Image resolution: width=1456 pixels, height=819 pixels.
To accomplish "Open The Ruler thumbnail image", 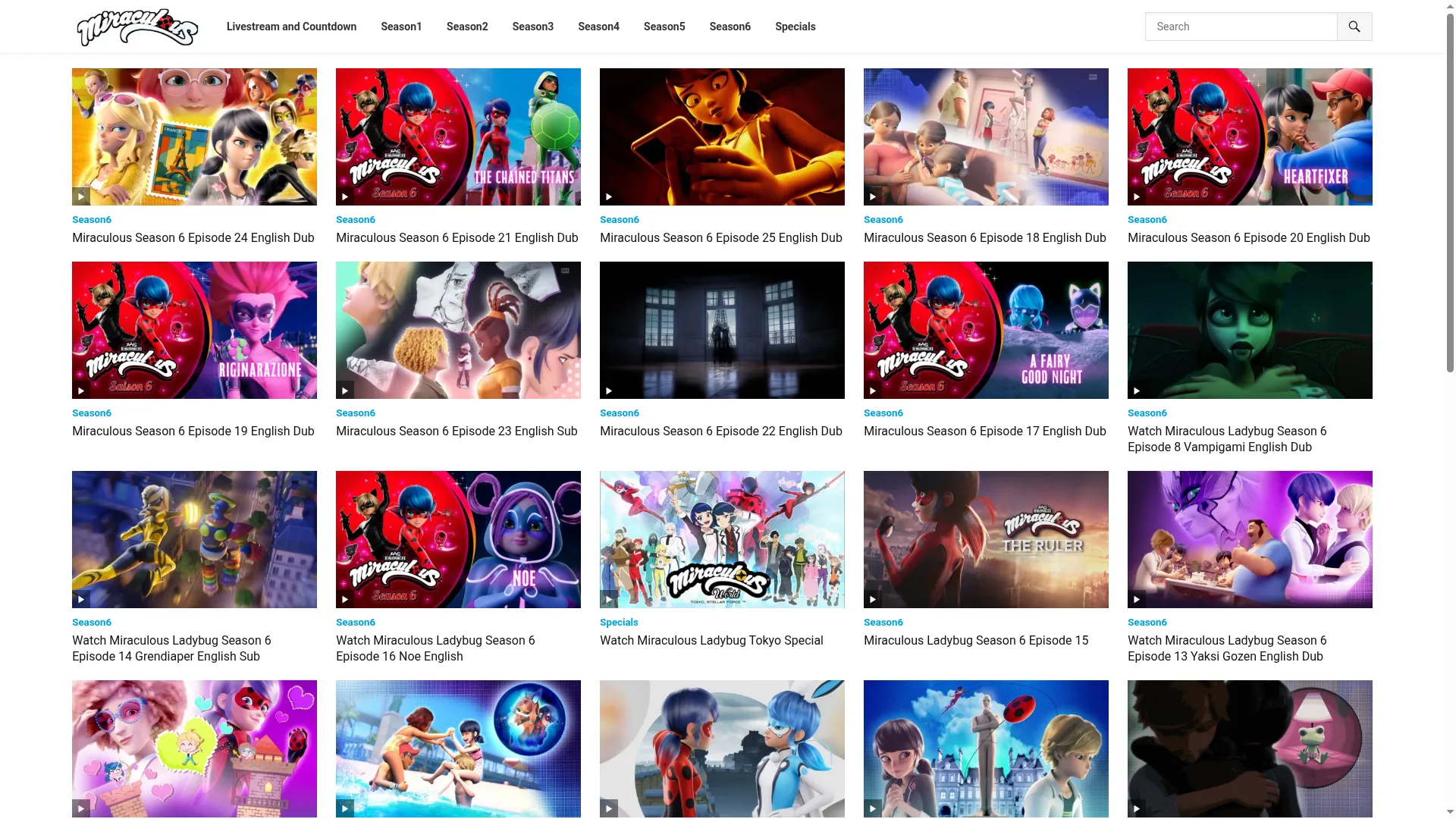I will [x=986, y=539].
